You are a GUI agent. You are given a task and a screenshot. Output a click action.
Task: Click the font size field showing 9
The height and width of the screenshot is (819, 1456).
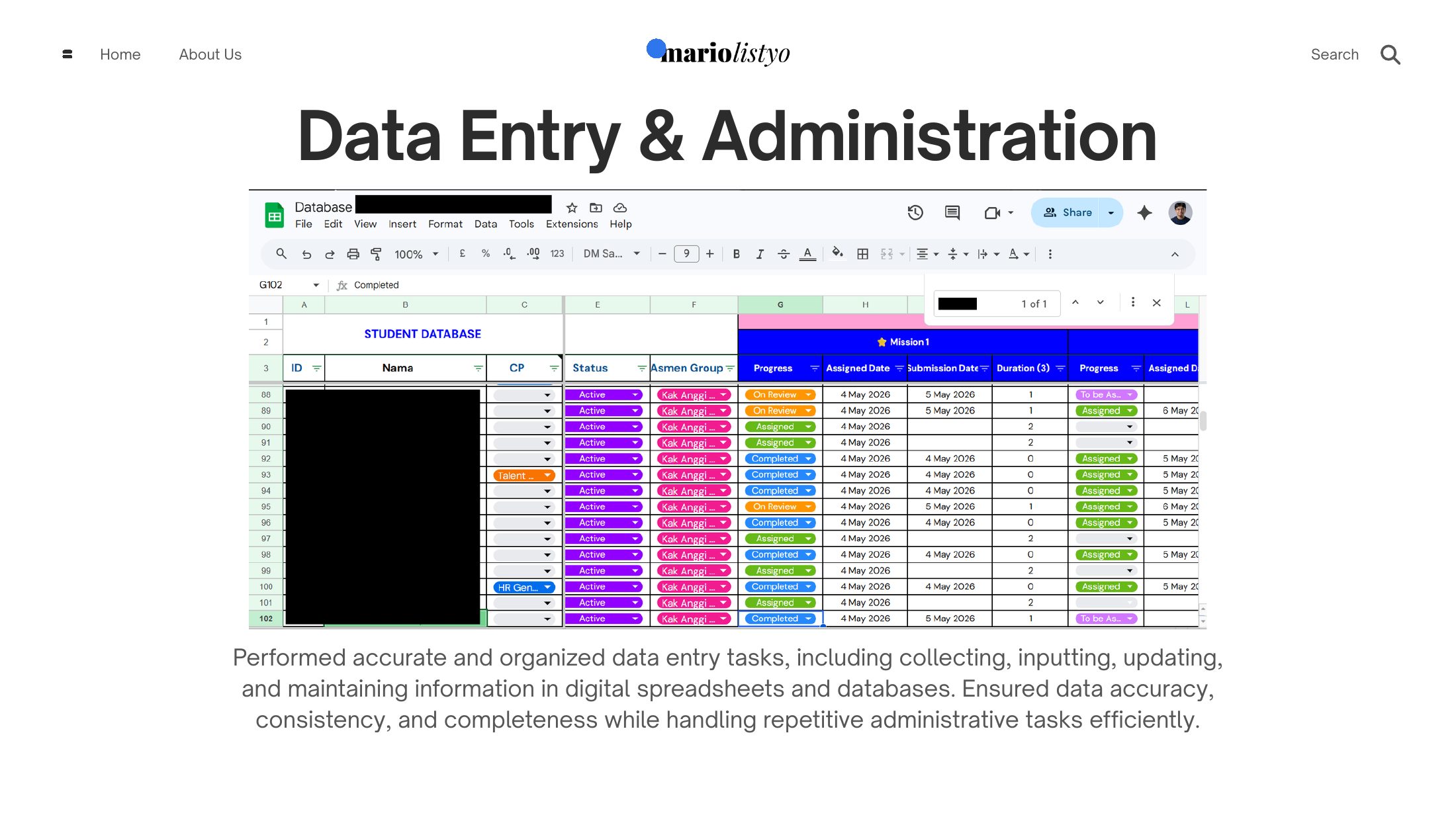[686, 254]
